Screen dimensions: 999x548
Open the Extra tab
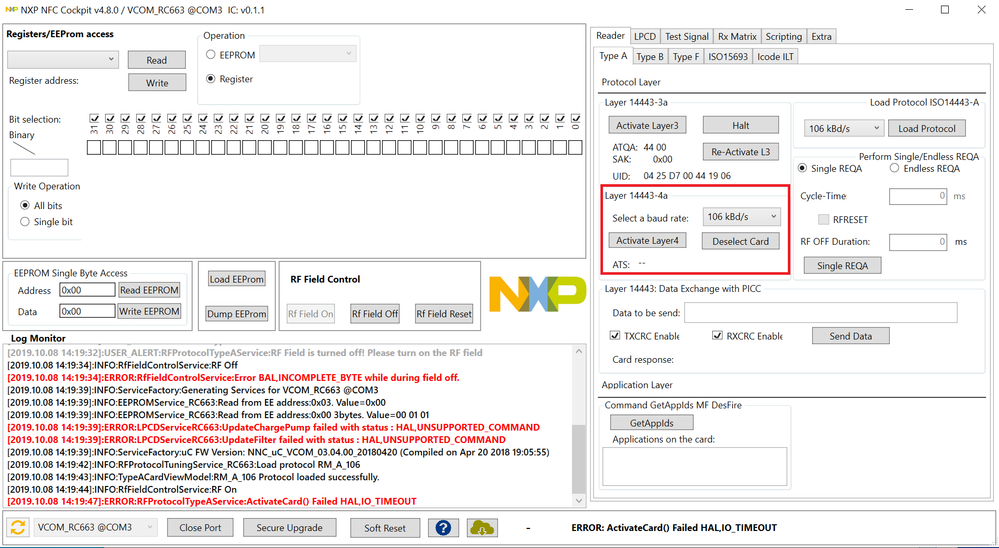point(821,36)
